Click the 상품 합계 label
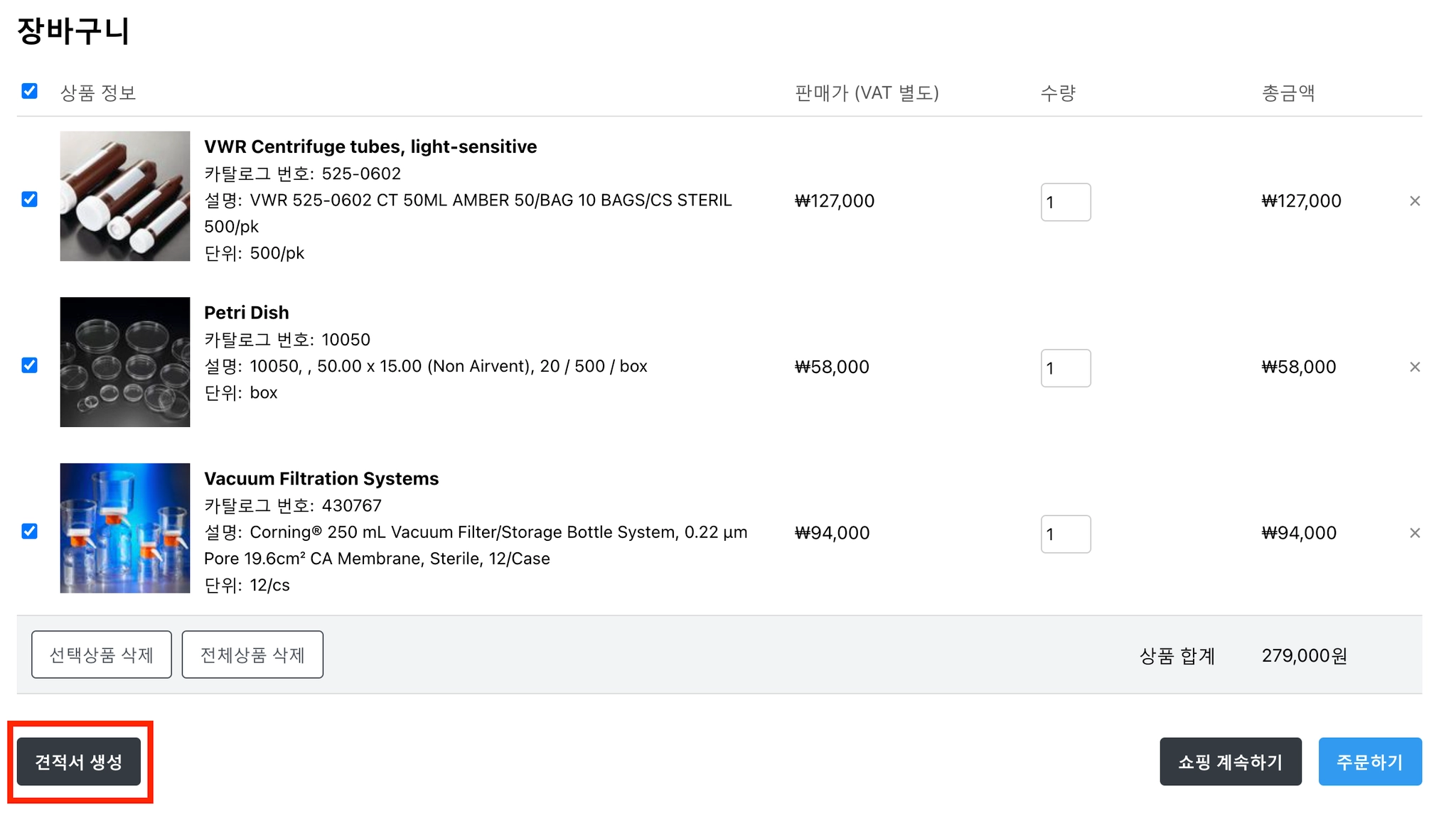 tap(1177, 655)
